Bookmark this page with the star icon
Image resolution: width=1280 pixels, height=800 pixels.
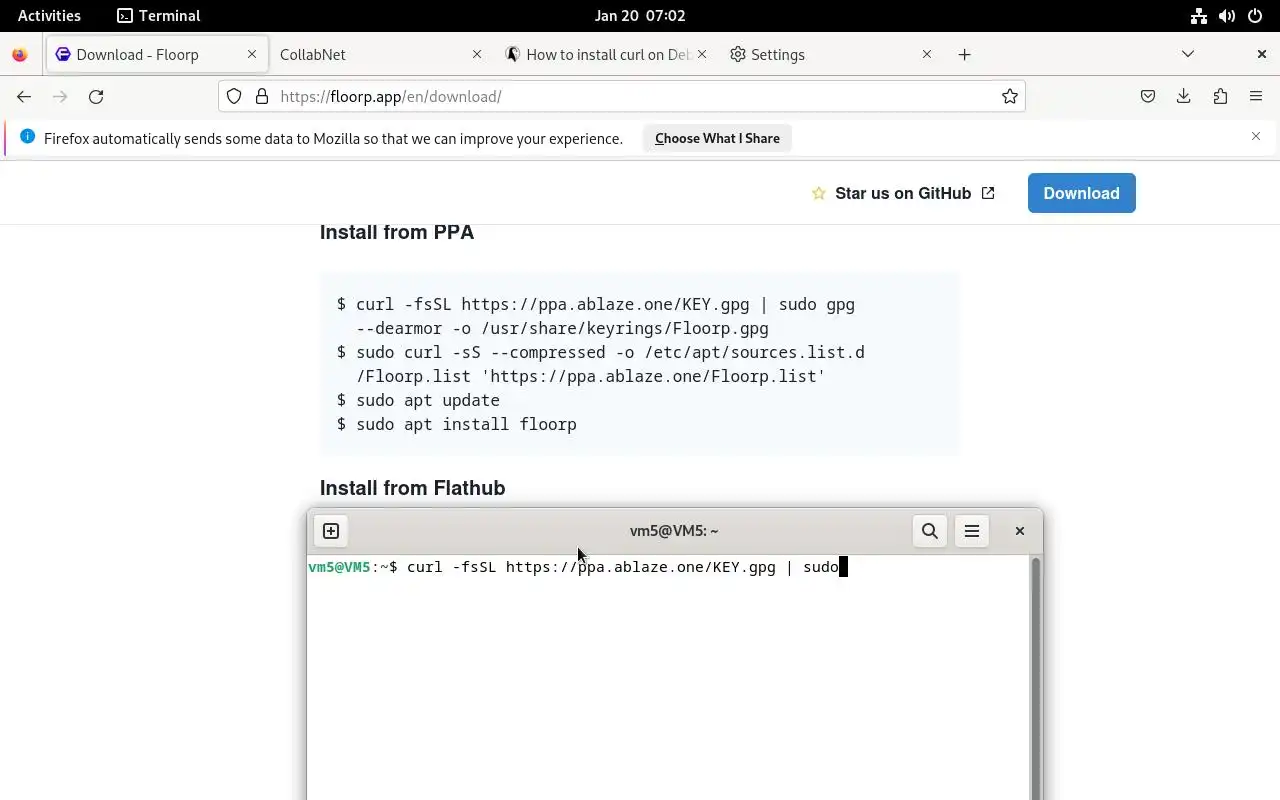click(x=1010, y=96)
